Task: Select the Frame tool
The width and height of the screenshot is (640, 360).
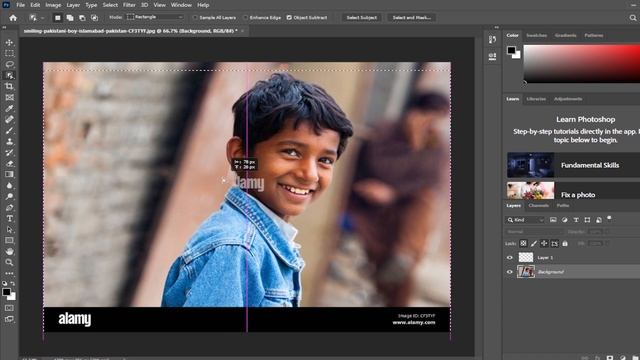Action: click(x=9, y=98)
